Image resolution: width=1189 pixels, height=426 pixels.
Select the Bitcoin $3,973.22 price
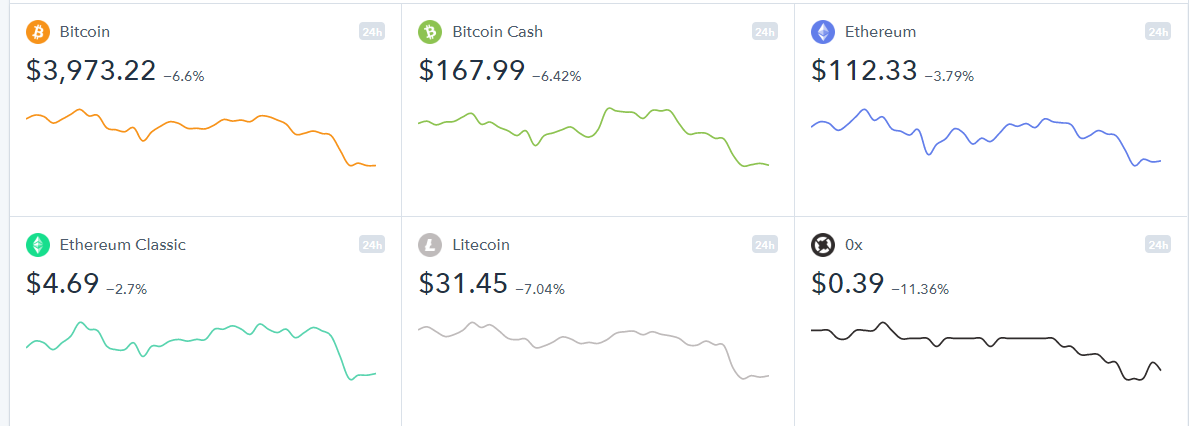[91, 70]
